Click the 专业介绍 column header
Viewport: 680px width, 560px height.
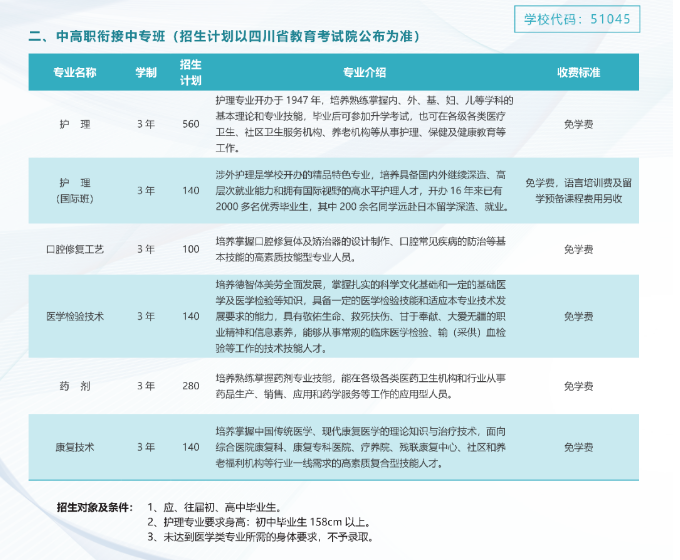365,72
